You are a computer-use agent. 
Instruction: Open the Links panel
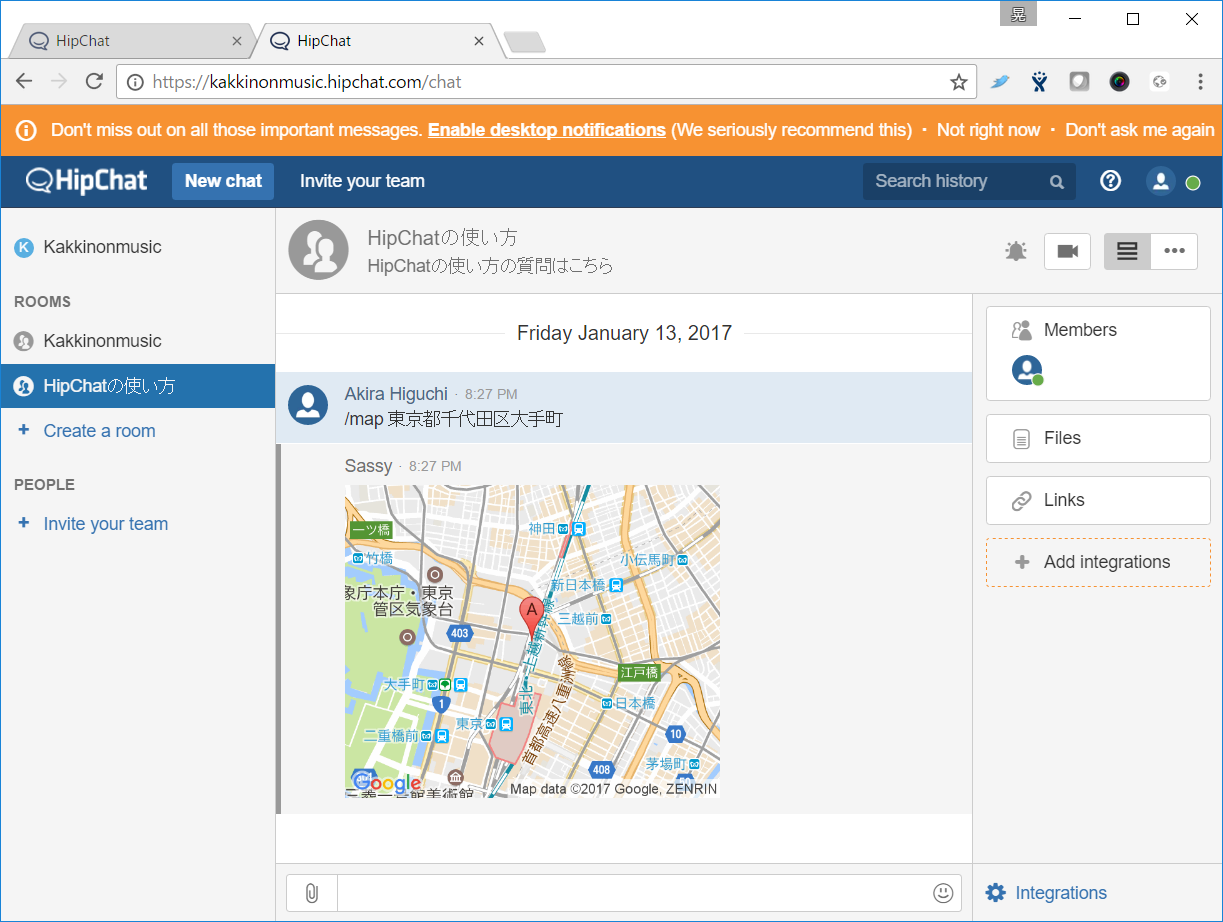point(1098,500)
